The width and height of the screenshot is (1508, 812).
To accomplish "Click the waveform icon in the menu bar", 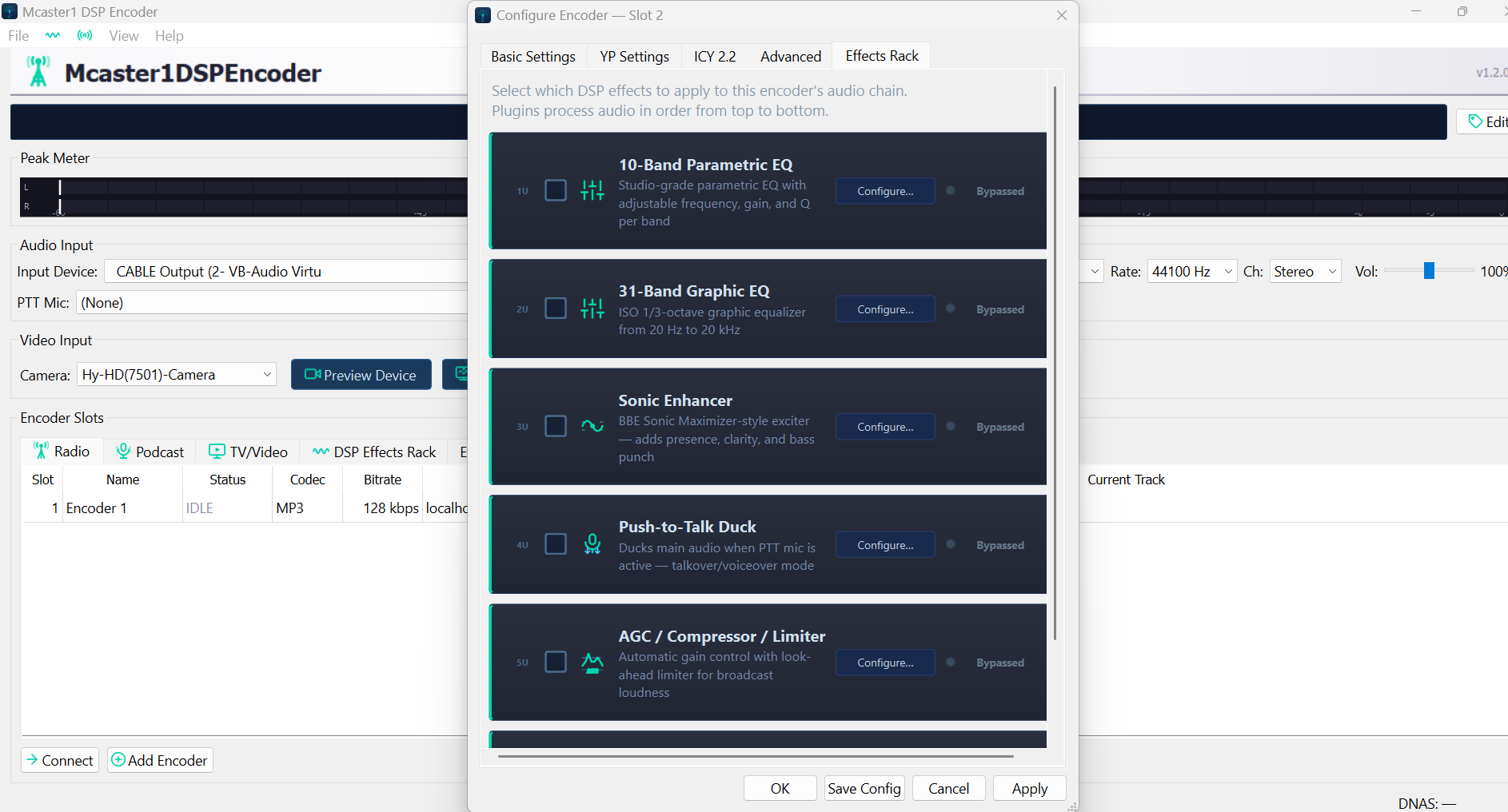I will coord(53,36).
